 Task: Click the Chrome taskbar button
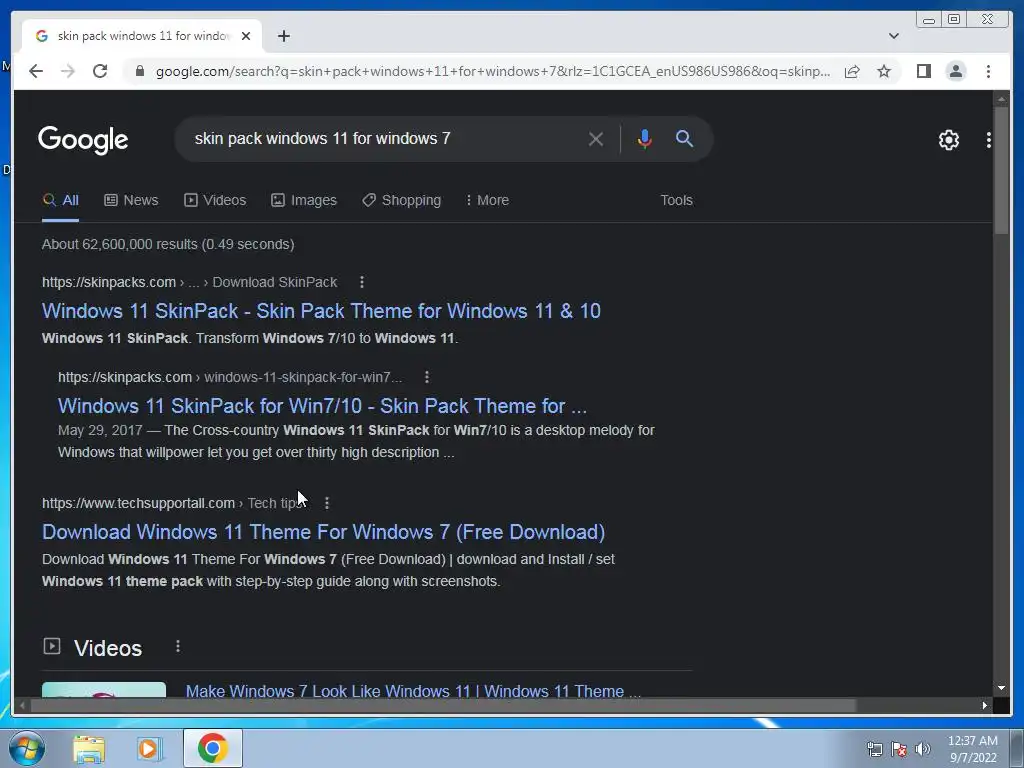click(x=212, y=748)
